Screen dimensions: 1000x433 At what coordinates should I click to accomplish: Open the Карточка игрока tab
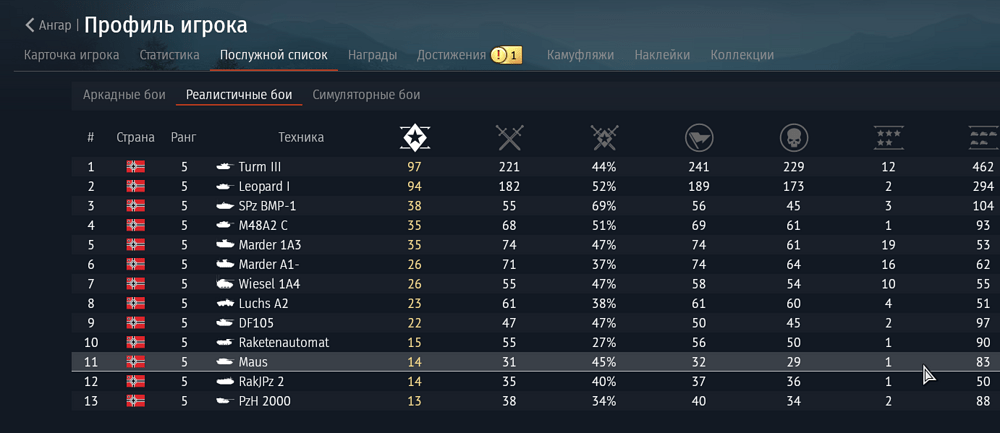pos(72,55)
